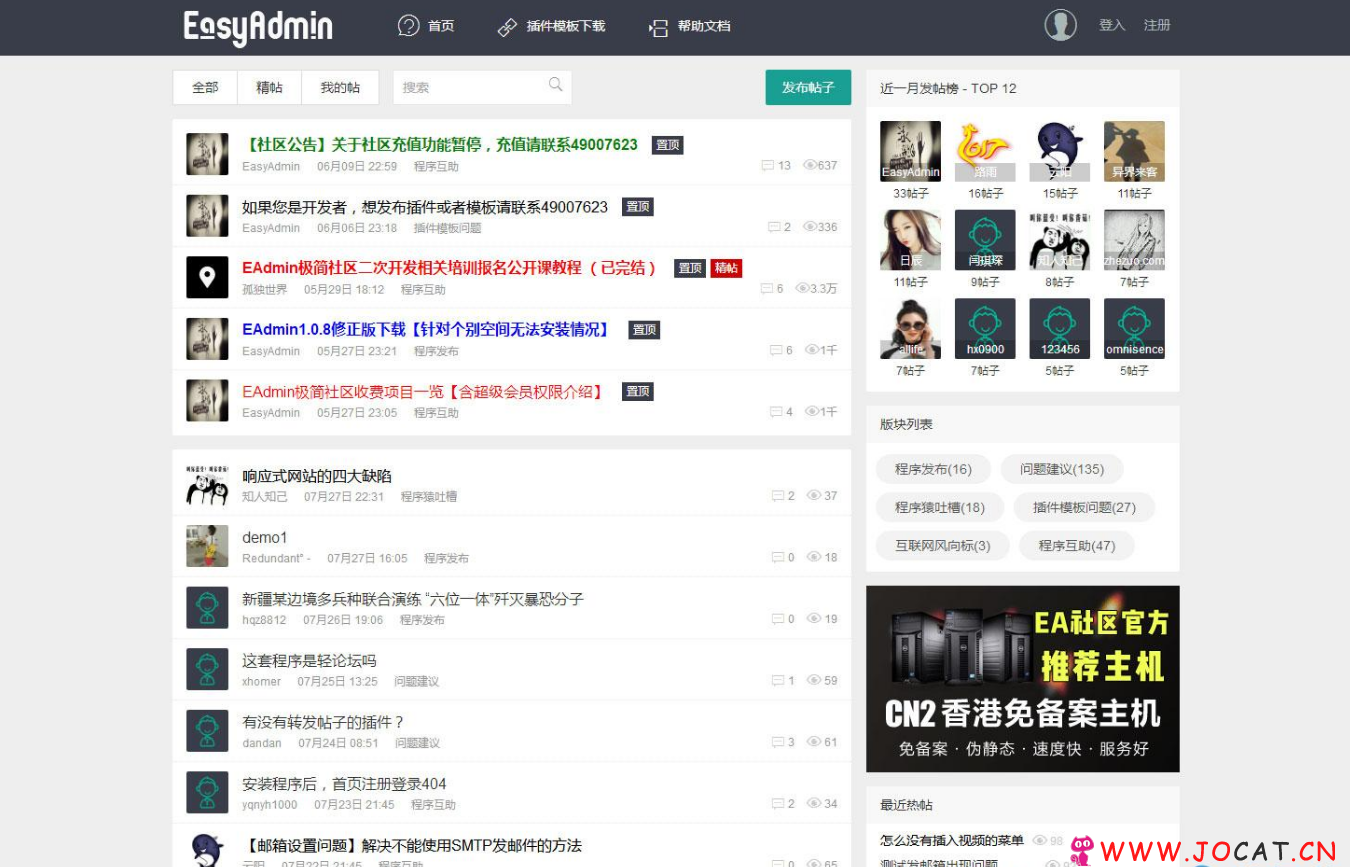Open 异界来客 avatar in ranking

point(1134,151)
